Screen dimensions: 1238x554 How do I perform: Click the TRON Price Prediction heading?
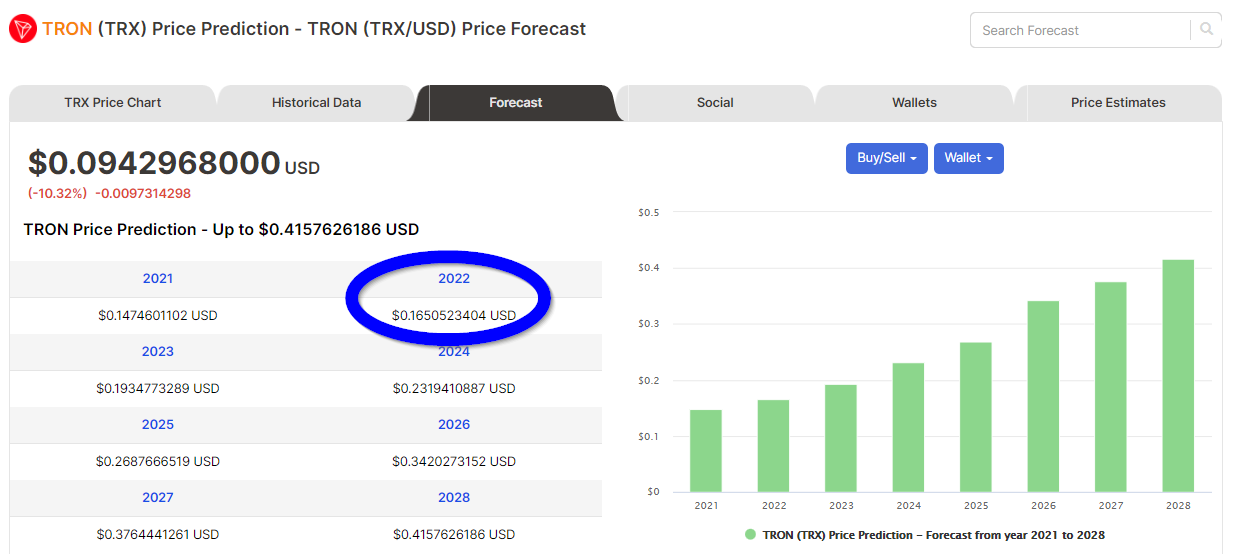tap(221, 229)
